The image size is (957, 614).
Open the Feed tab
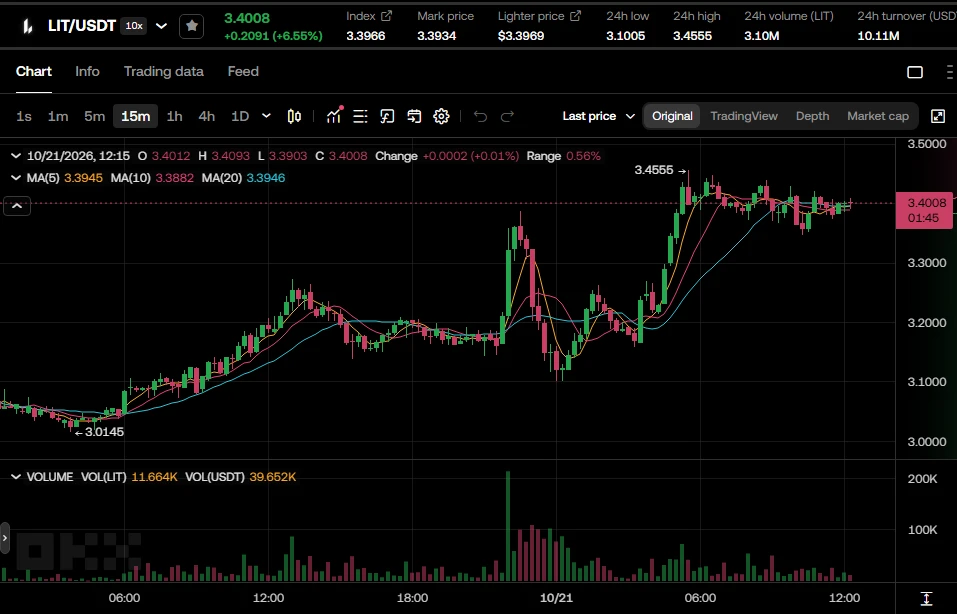click(243, 71)
